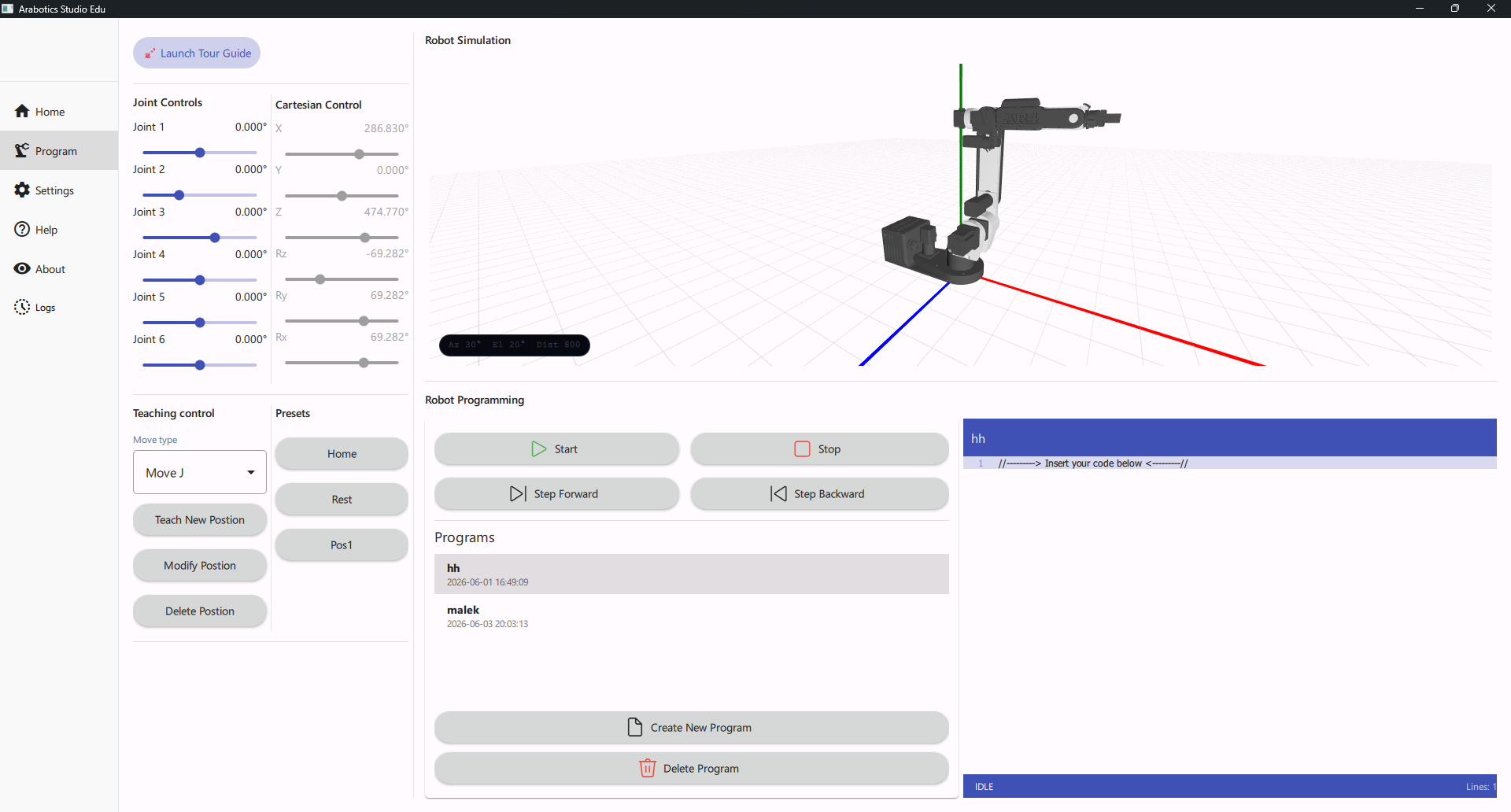Click the Z value 474.770°
Viewport: 1511px width, 812px height.
[x=386, y=212]
